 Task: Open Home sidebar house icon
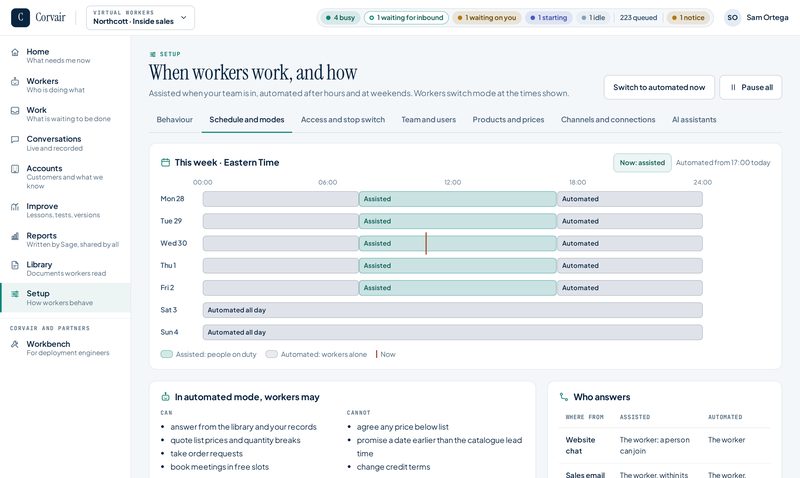[15, 52]
